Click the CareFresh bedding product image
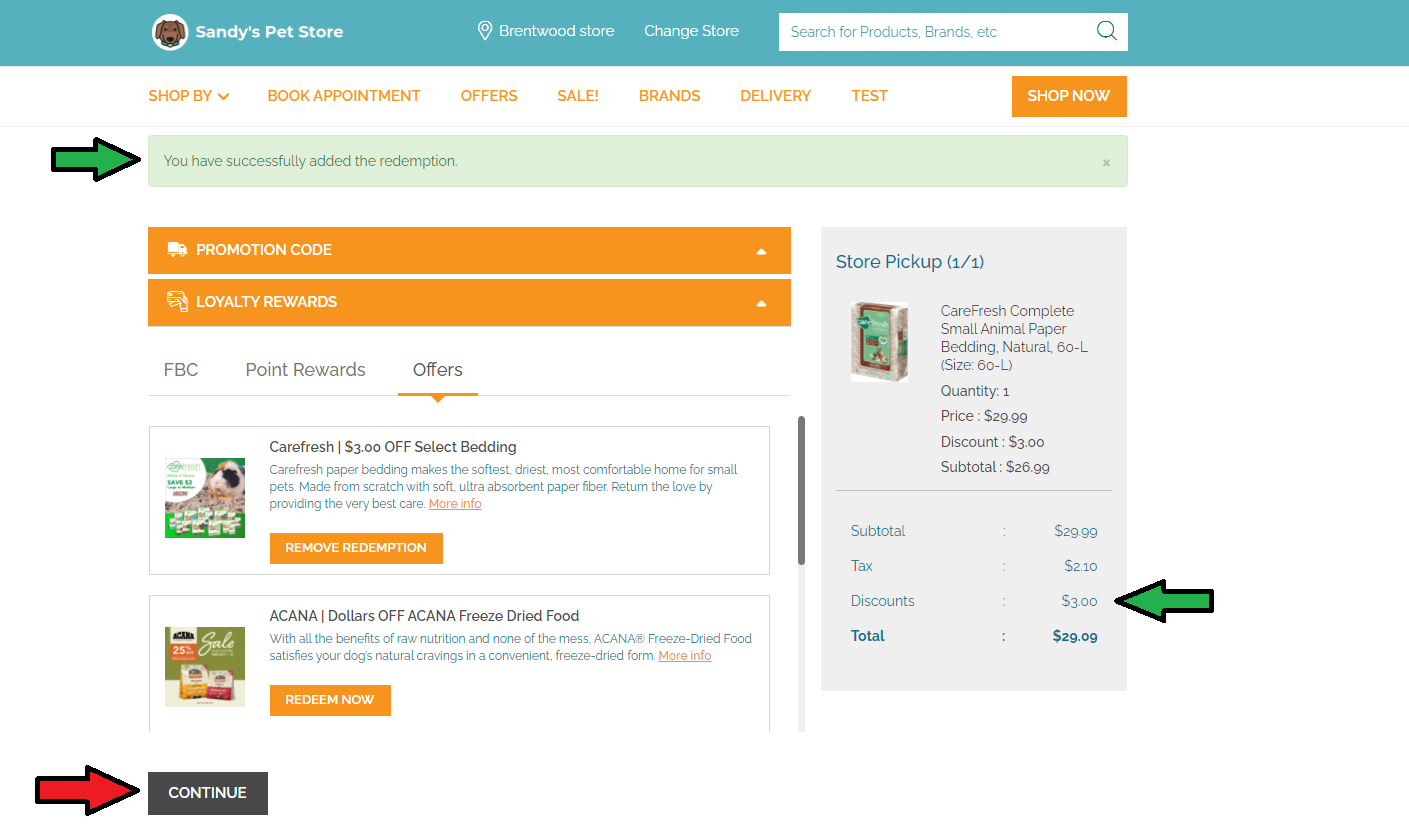The image size is (1409, 827). pos(879,342)
